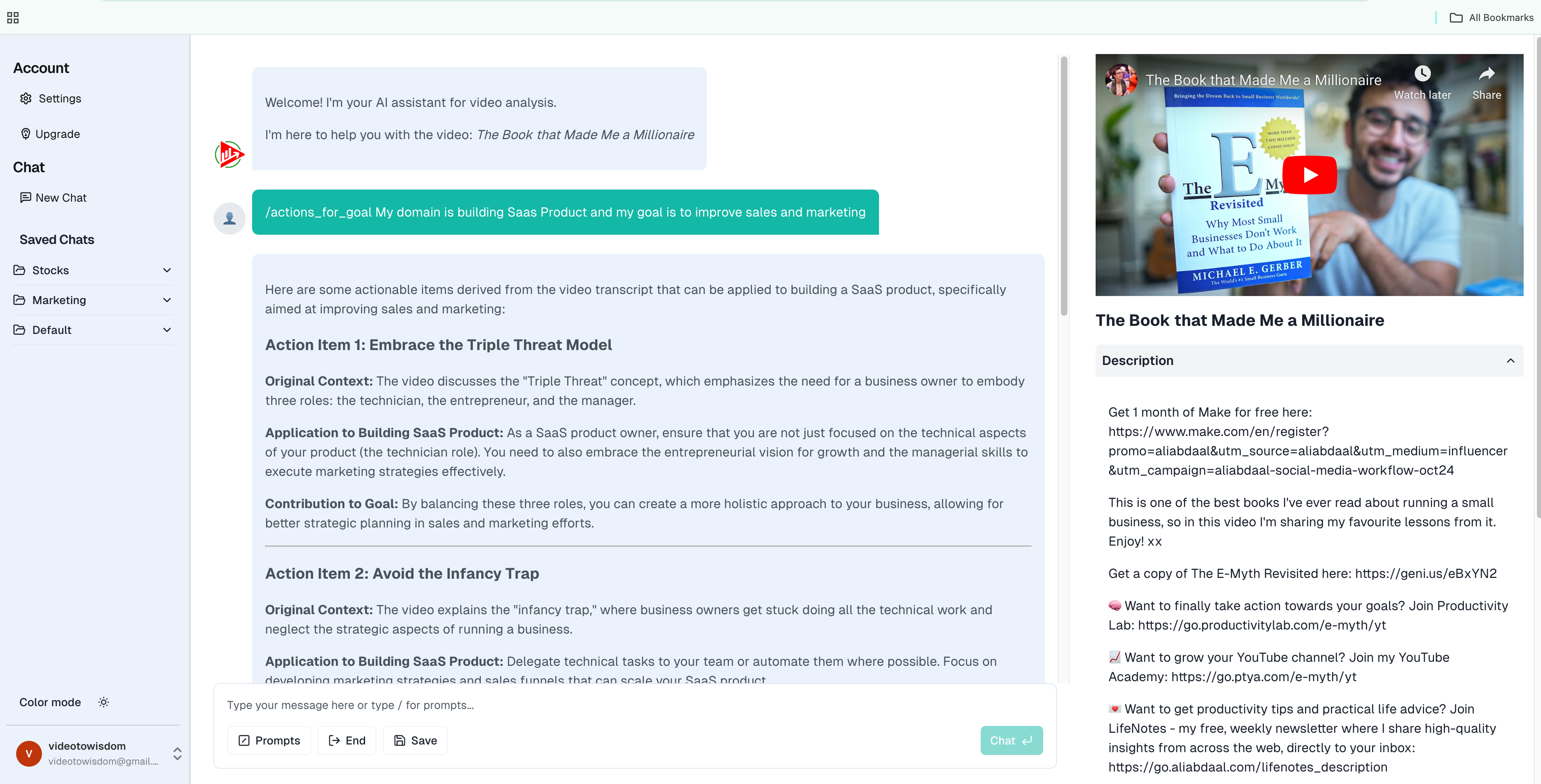Open the apps grid icon in top bar
Screen dimensions: 1541x784
pyautogui.click(x=13, y=18)
